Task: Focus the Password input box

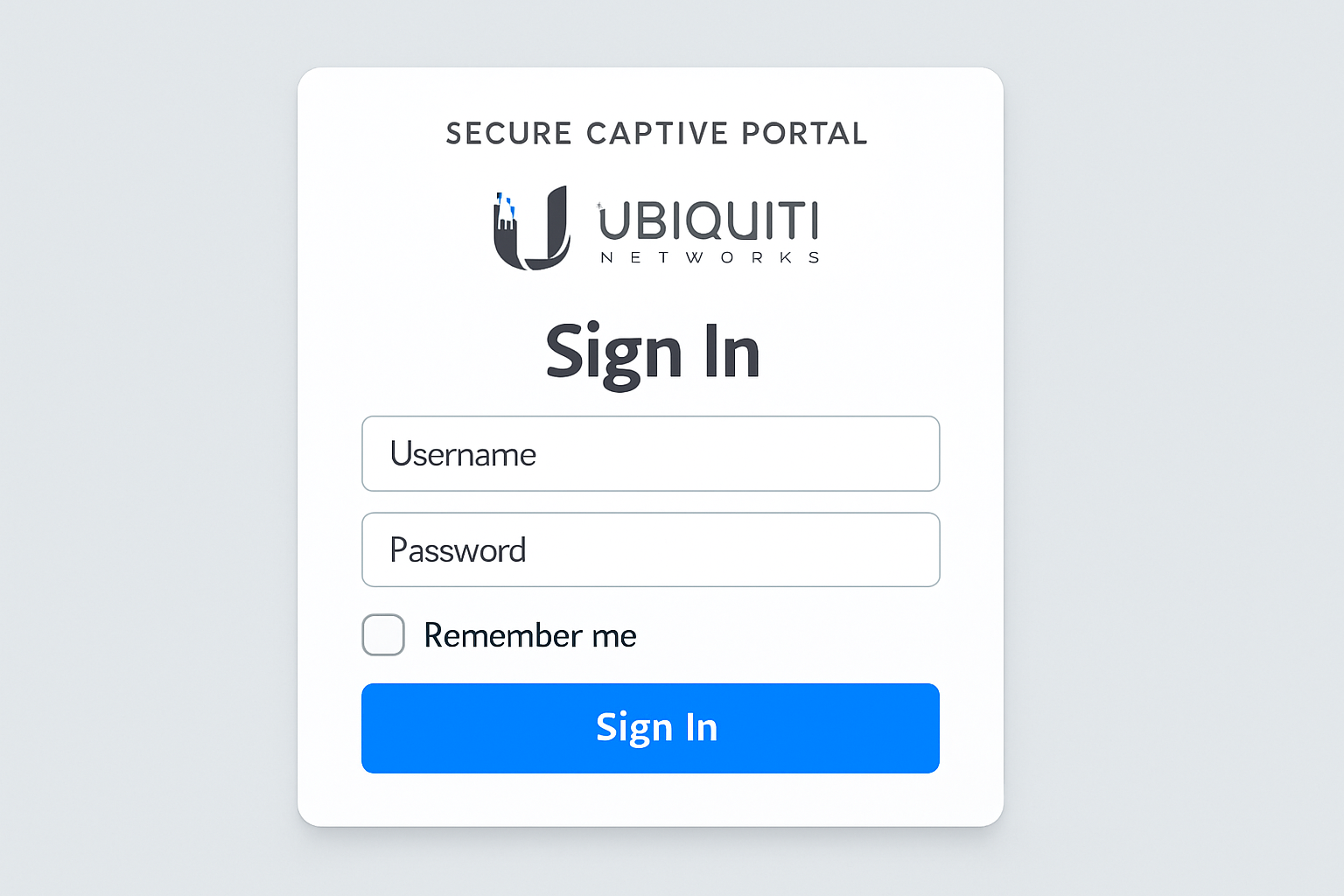Action: pos(650,549)
